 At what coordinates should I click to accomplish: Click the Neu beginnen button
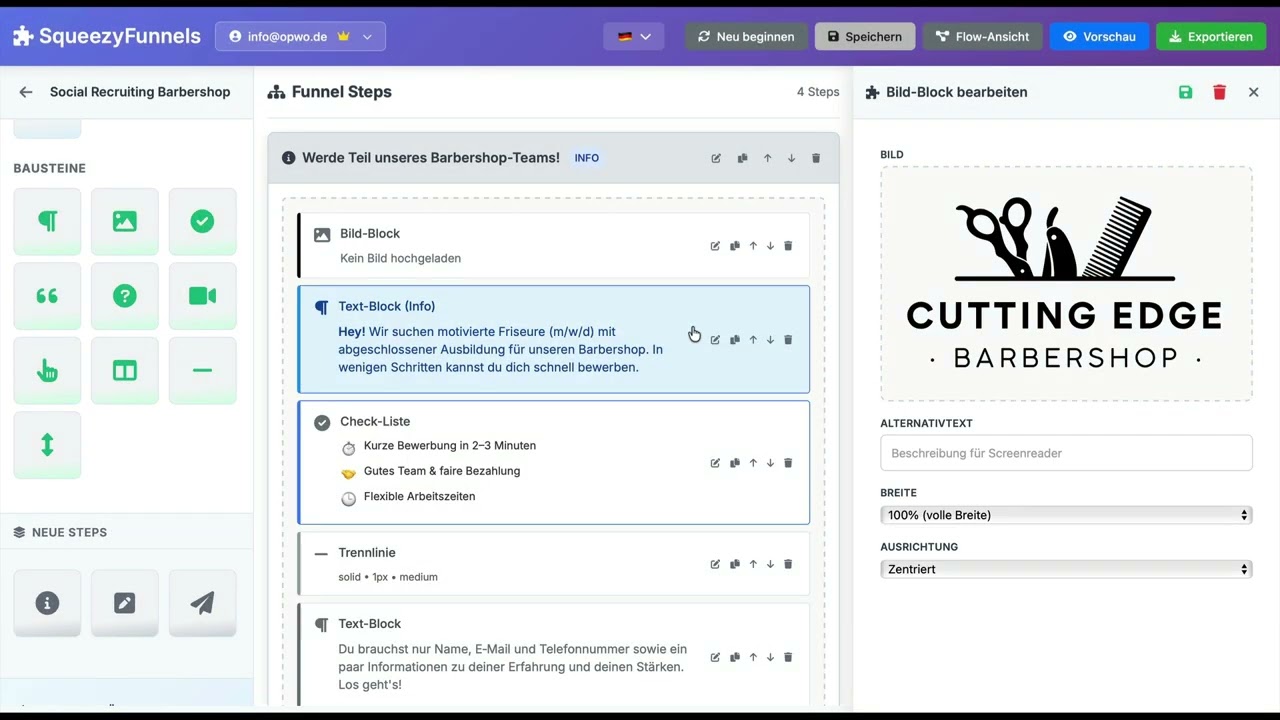click(x=746, y=36)
